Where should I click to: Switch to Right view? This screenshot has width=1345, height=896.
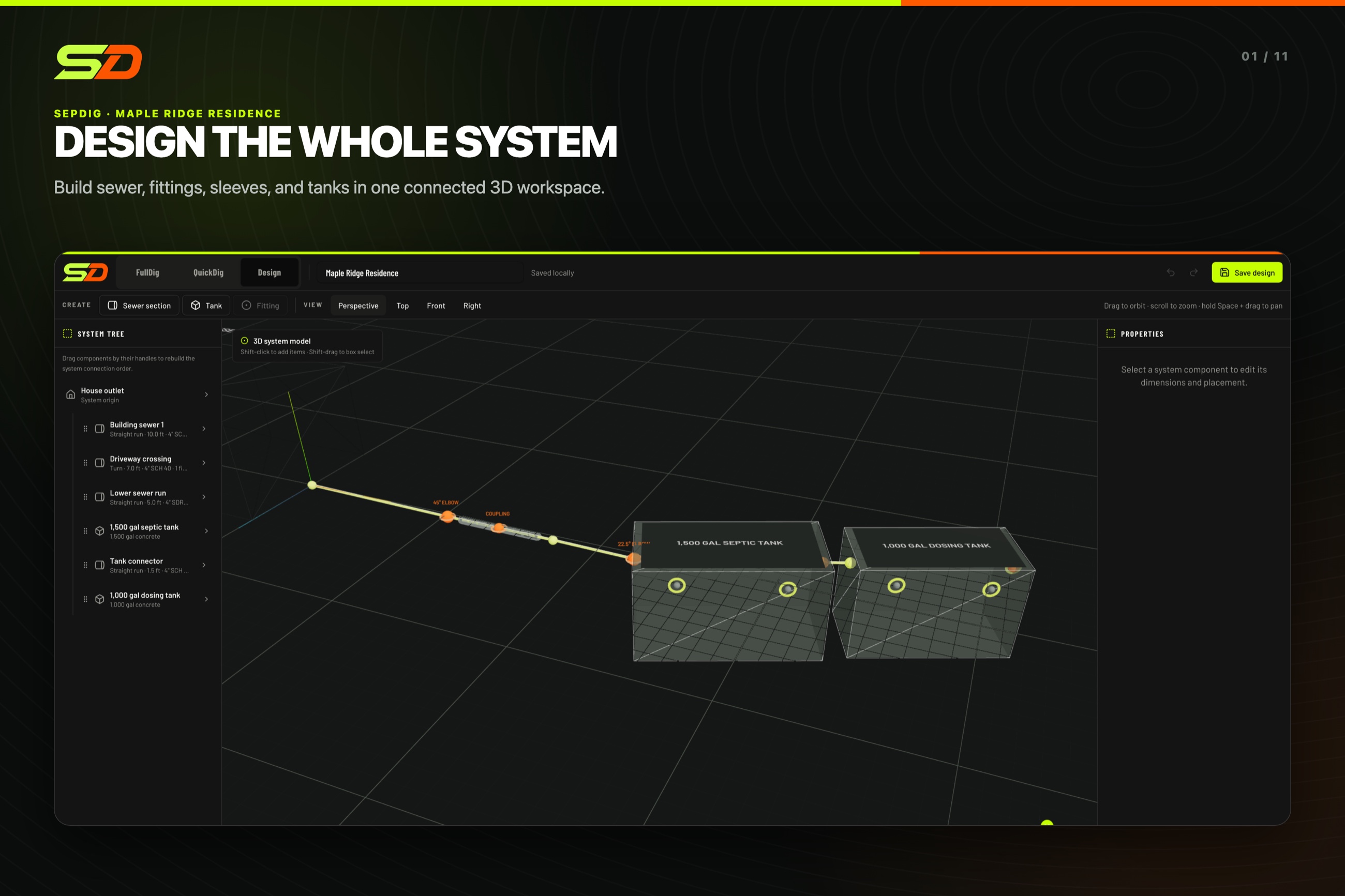(472, 306)
